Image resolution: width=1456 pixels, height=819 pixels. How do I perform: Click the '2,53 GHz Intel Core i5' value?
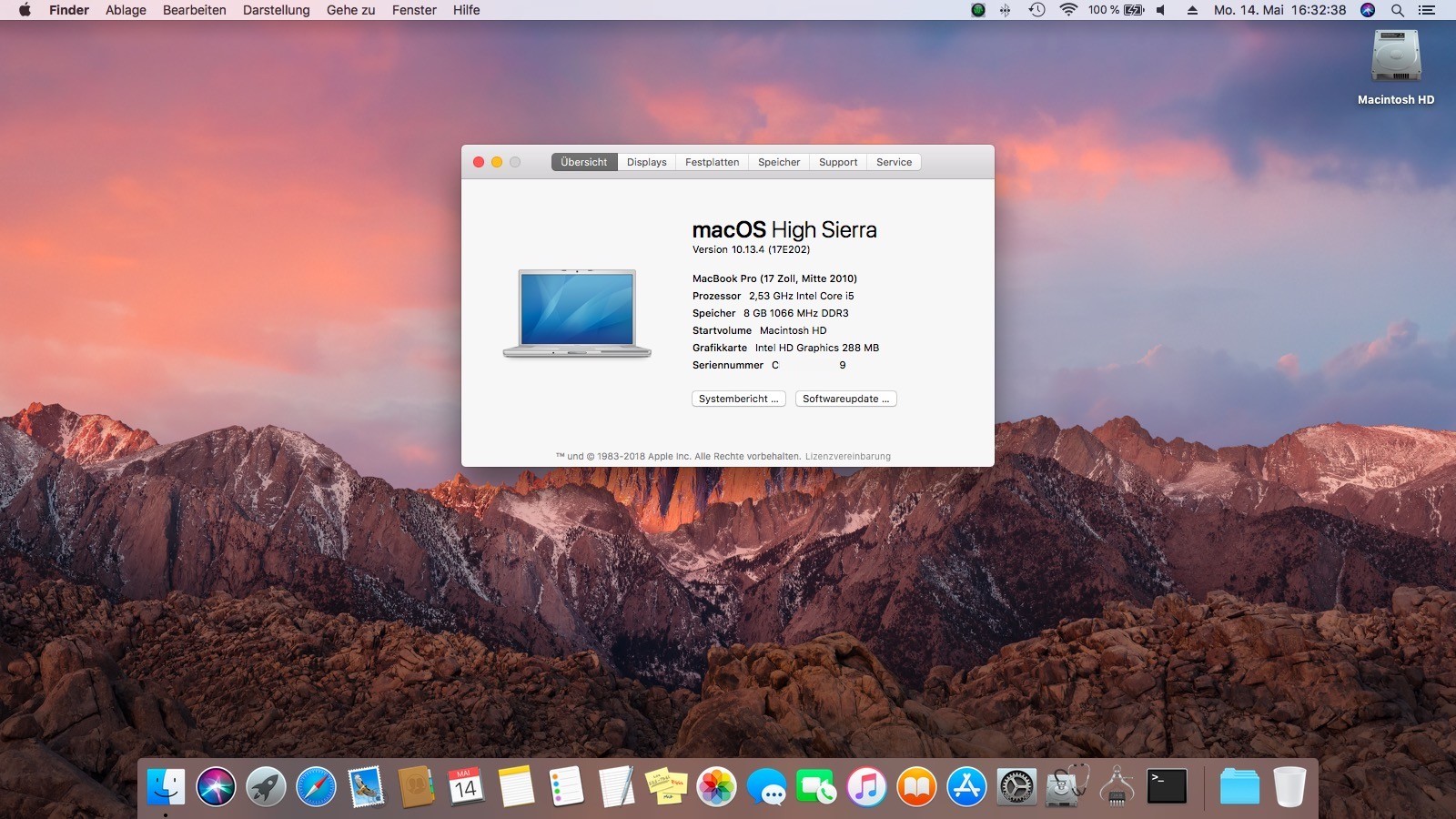click(802, 296)
